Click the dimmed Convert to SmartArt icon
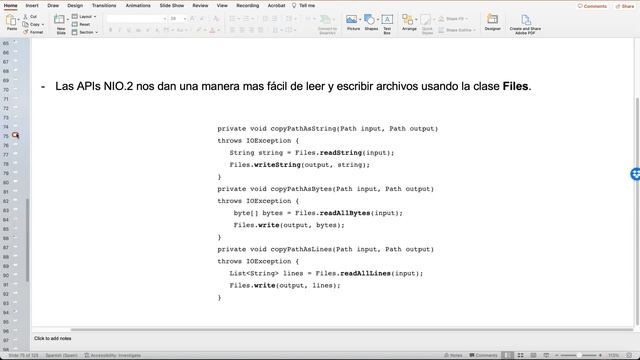Screen dimensions: 640x360 pos(325,20)
